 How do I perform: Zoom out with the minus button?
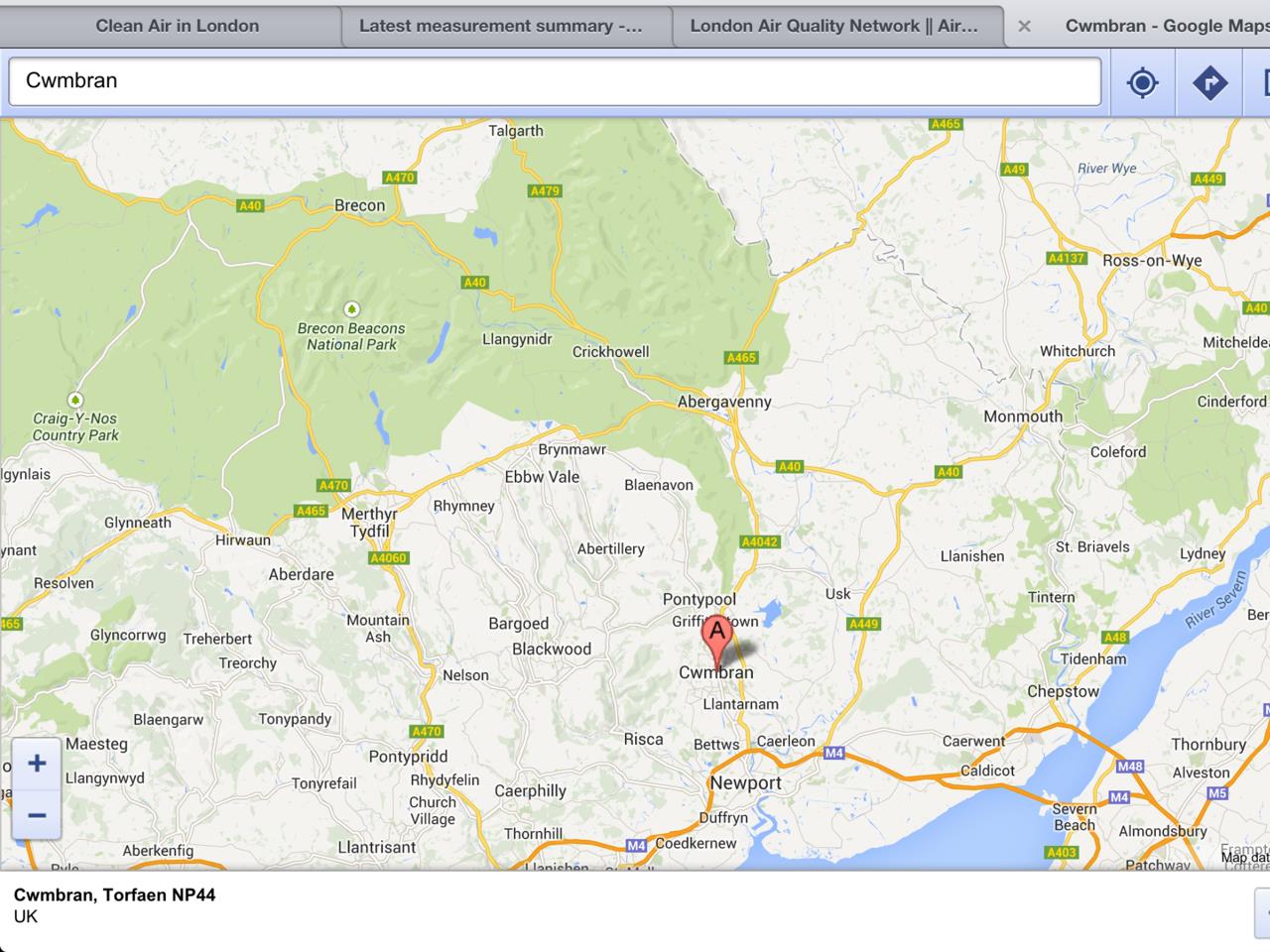tap(37, 816)
